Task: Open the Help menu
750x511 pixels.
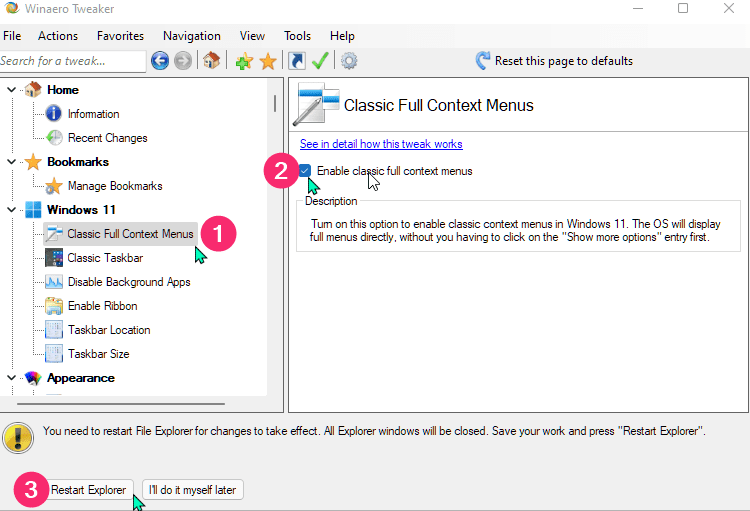Action: [x=342, y=36]
